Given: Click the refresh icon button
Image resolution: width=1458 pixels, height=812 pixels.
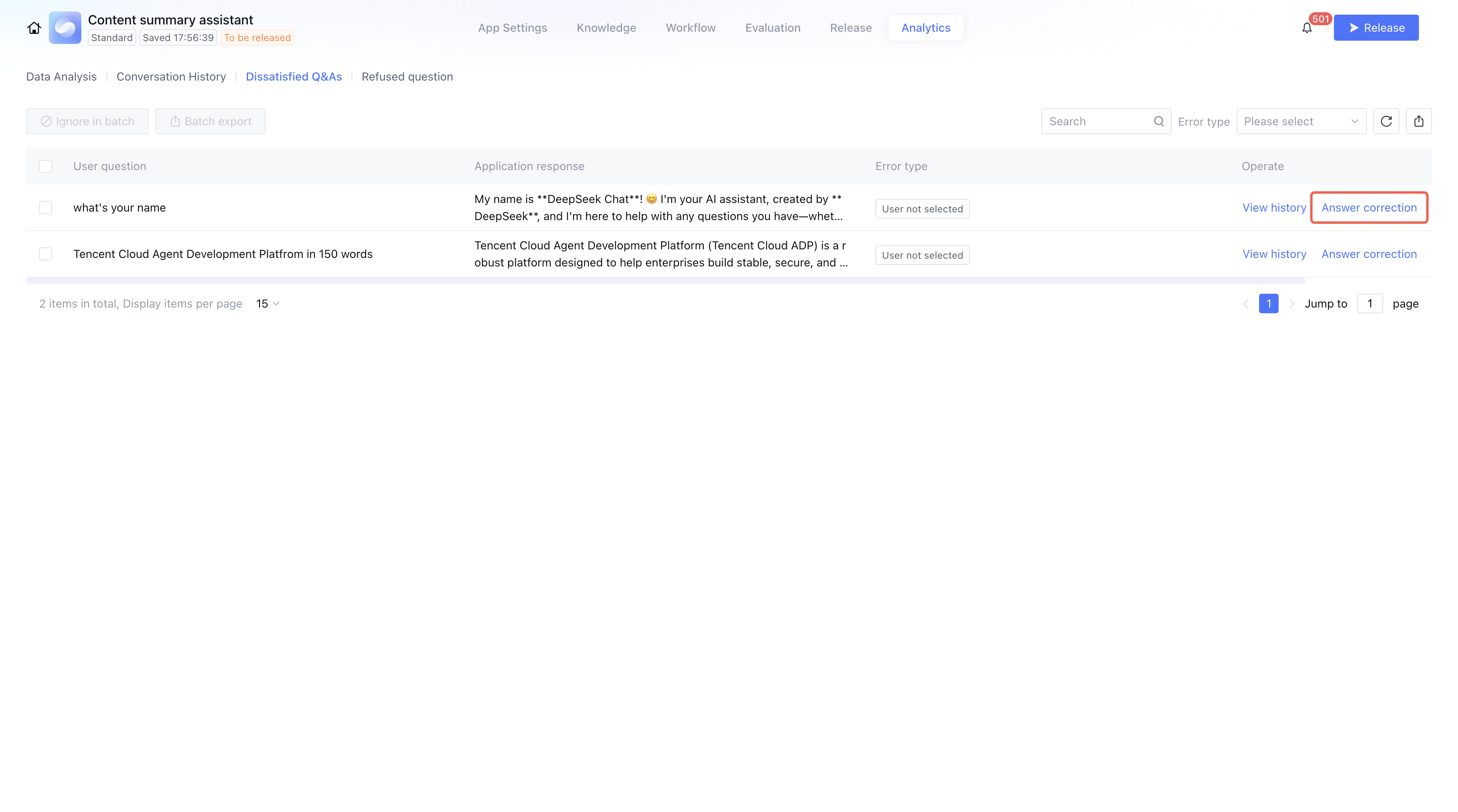Looking at the screenshot, I should (1386, 121).
